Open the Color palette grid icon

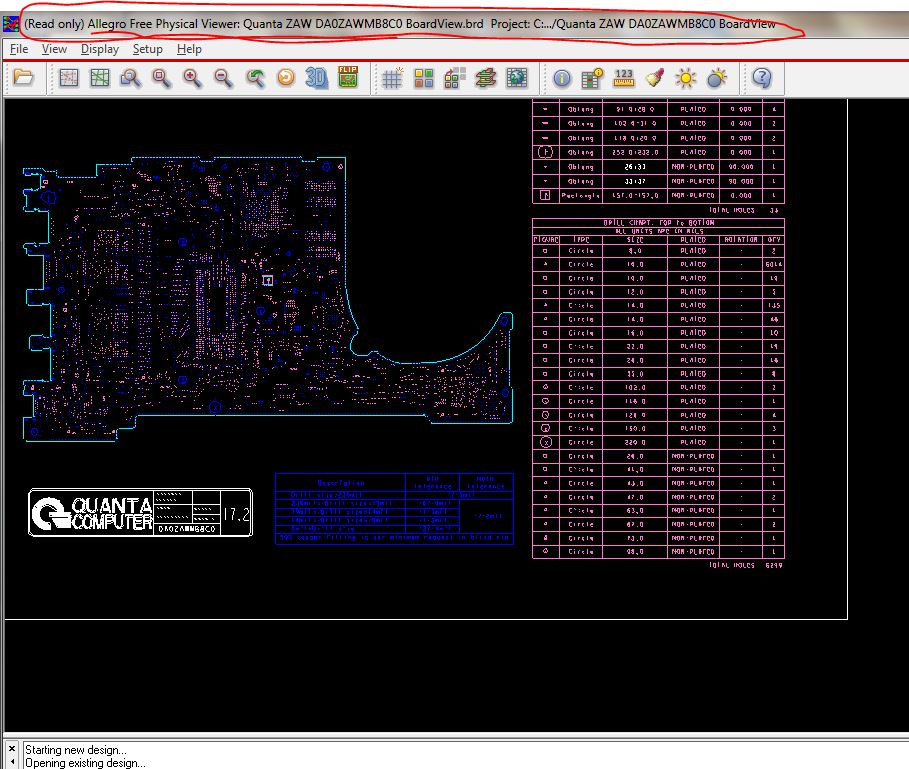[424, 77]
